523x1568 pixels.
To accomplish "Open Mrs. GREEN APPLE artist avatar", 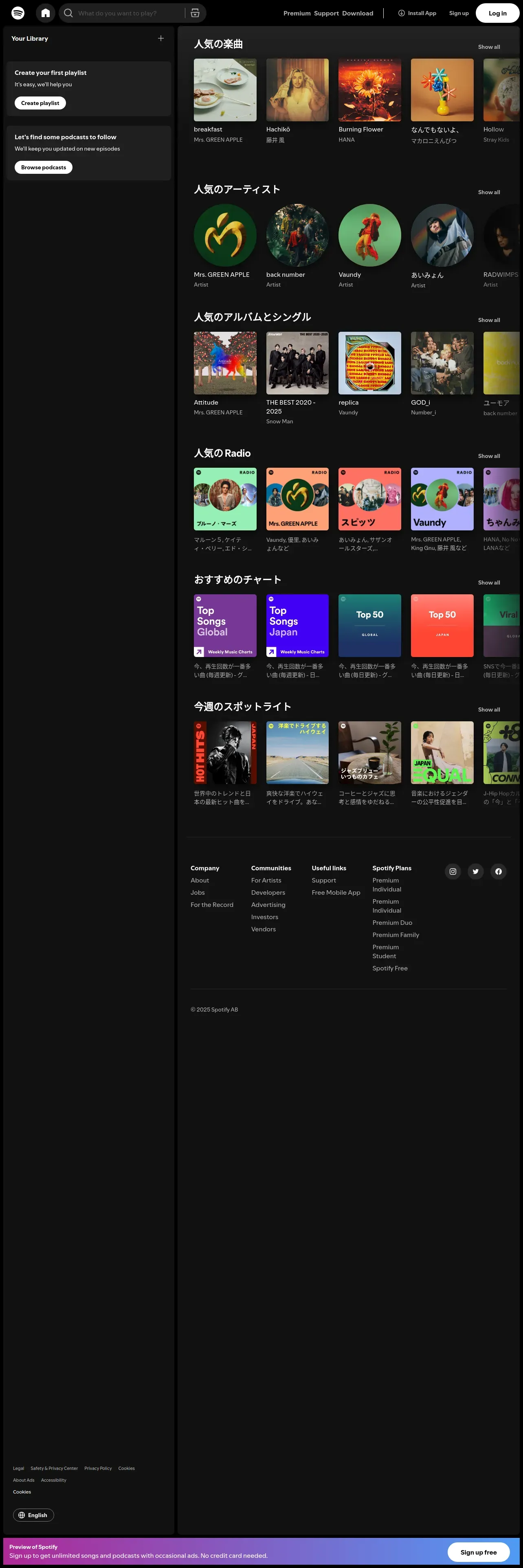I will pos(225,235).
